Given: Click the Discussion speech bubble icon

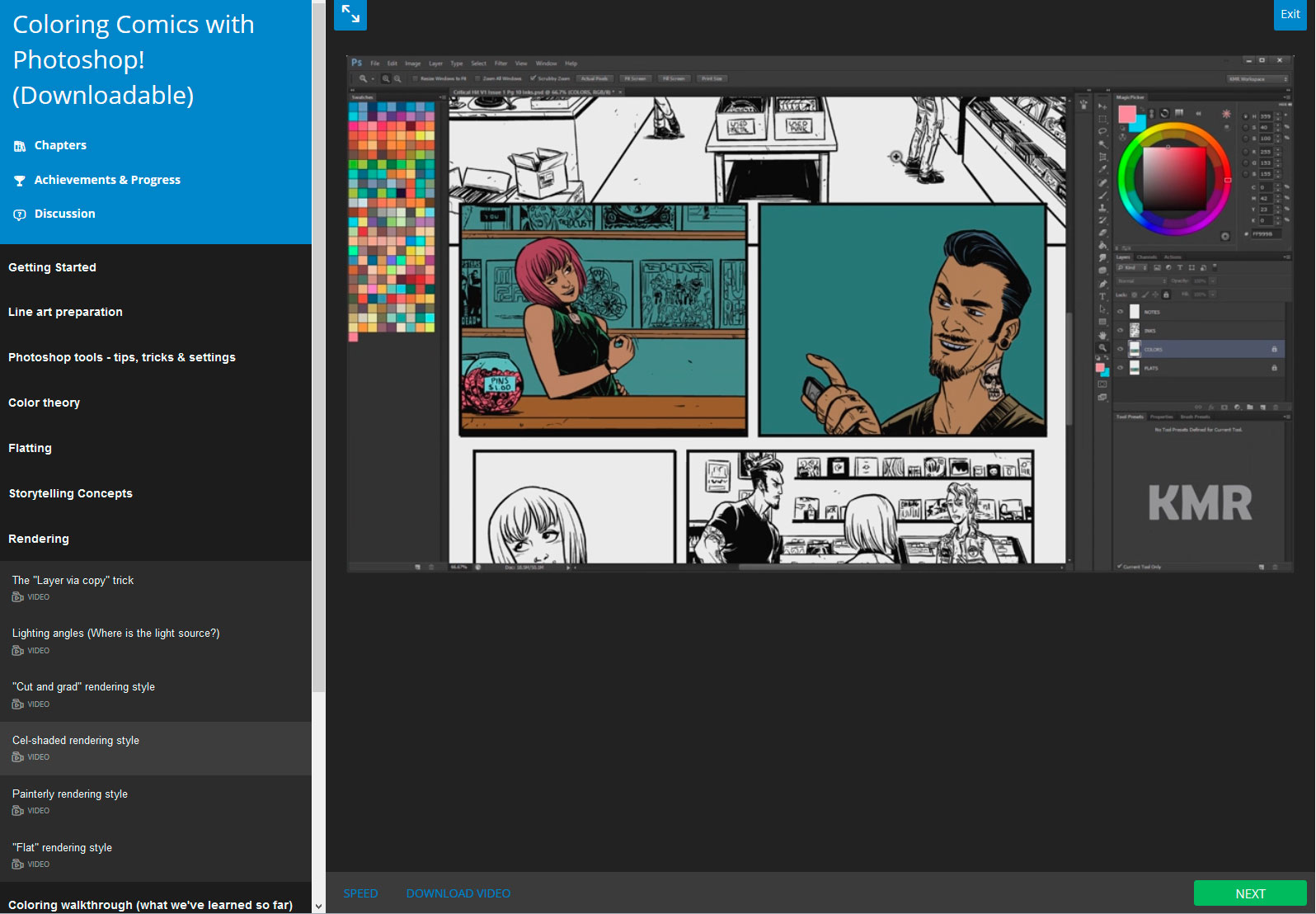Looking at the screenshot, I should pos(20,214).
